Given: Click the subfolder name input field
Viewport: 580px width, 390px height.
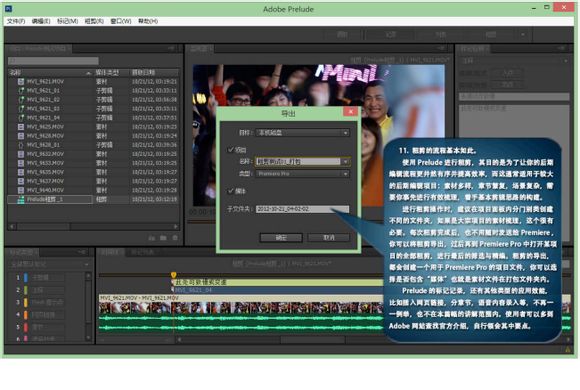Looking at the screenshot, I should 302,209.
